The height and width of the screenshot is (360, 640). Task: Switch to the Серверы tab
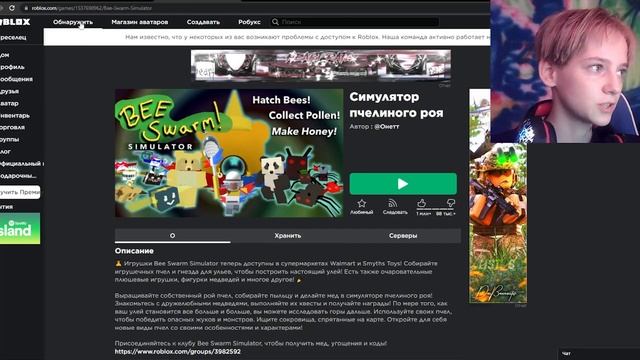tap(403, 236)
